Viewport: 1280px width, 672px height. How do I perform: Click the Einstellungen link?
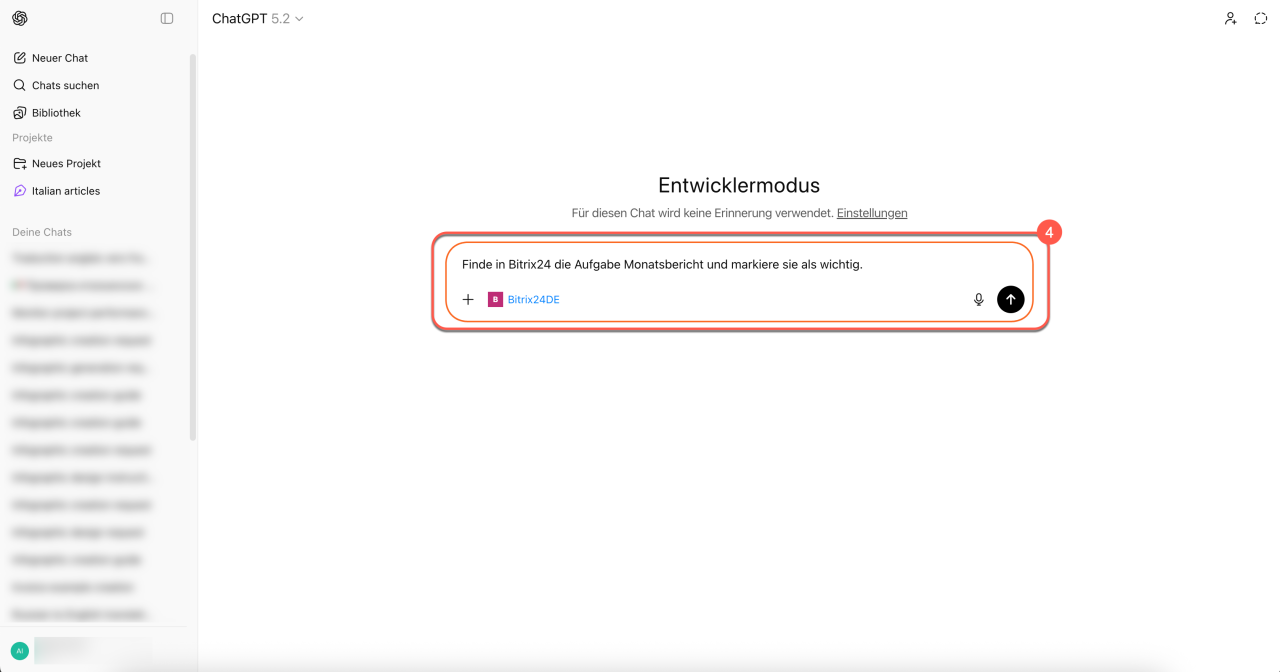coord(872,213)
